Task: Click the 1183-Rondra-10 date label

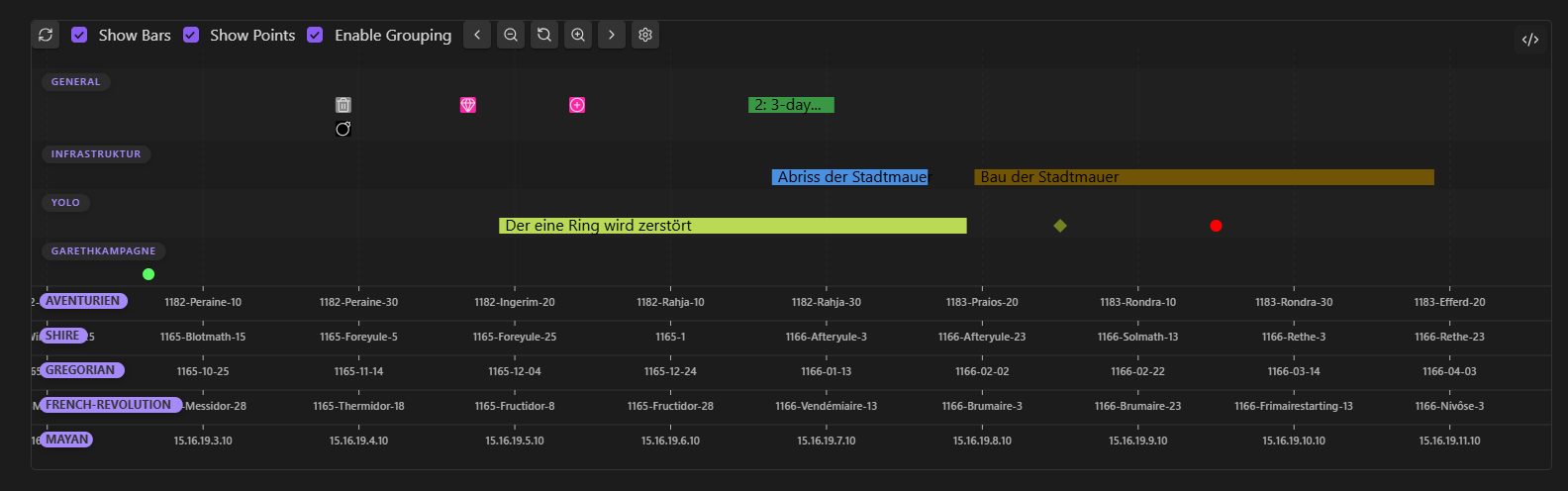Action: (1138, 302)
